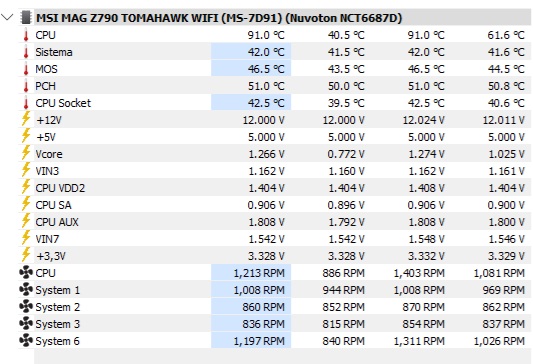Select the CPU SA sensor label

(x=53, y=205)
